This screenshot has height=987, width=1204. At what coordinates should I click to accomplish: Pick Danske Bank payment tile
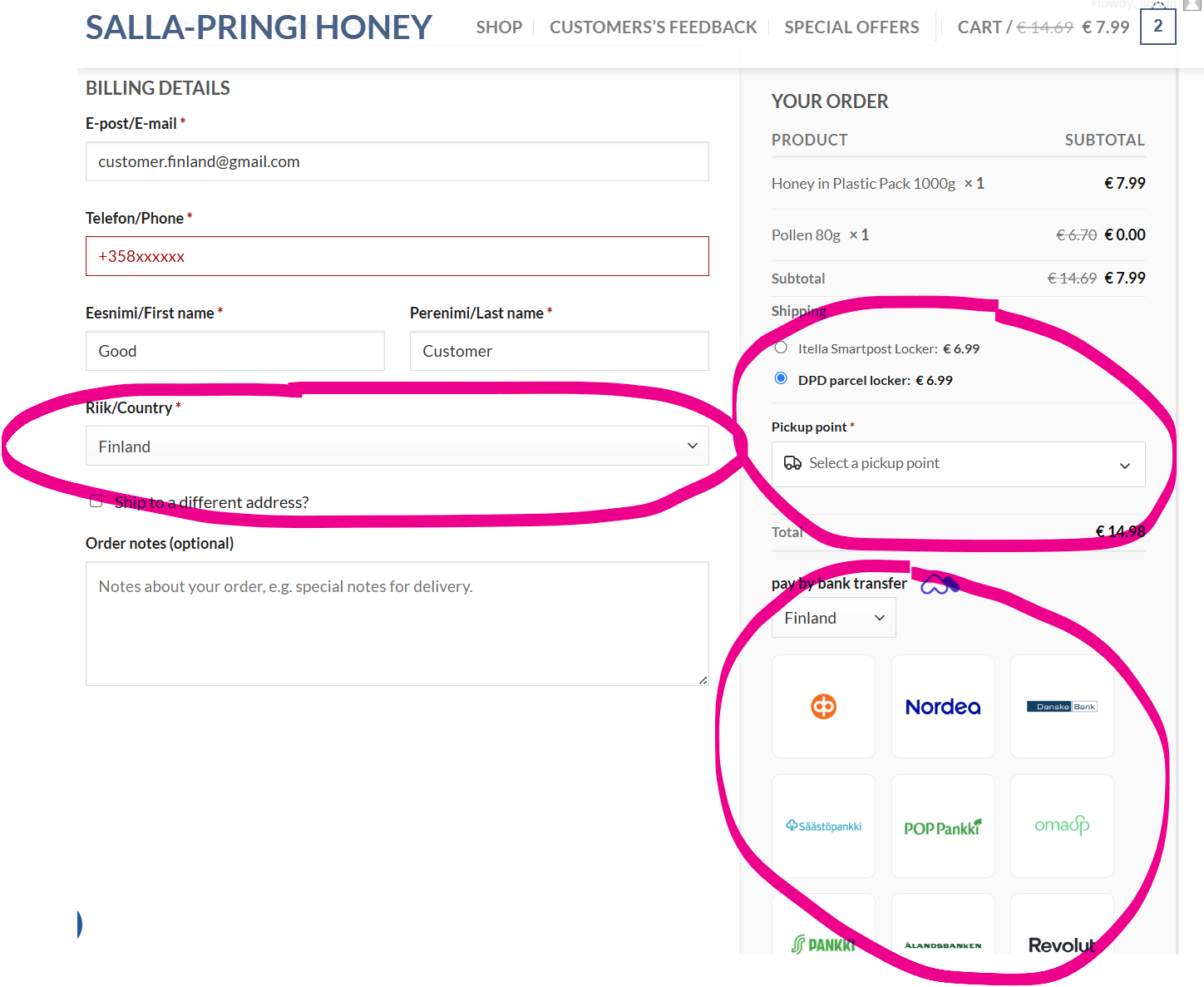point(1062,707)
